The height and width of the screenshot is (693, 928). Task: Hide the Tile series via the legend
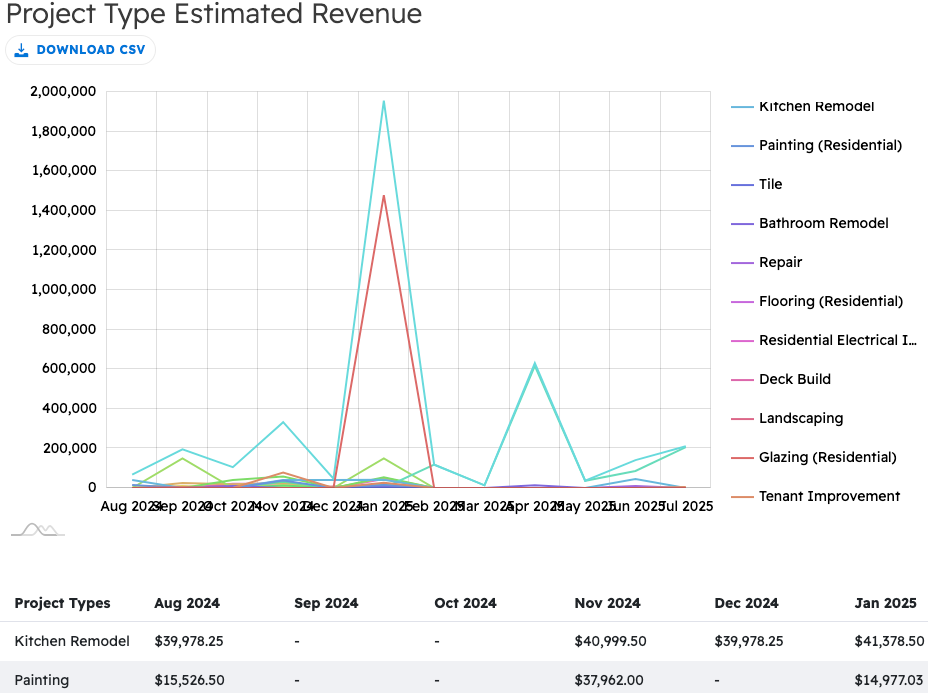pyautogui.click(x=770, y=185)
